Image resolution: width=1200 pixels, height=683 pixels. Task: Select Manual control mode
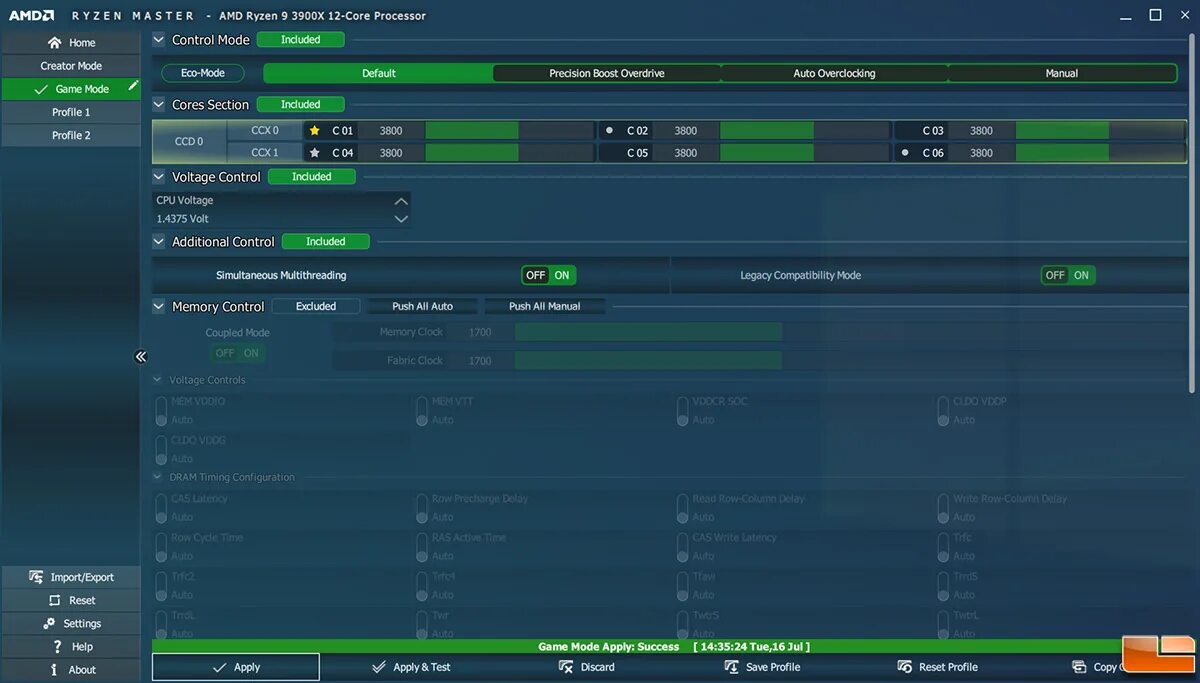coord(1062,73)
